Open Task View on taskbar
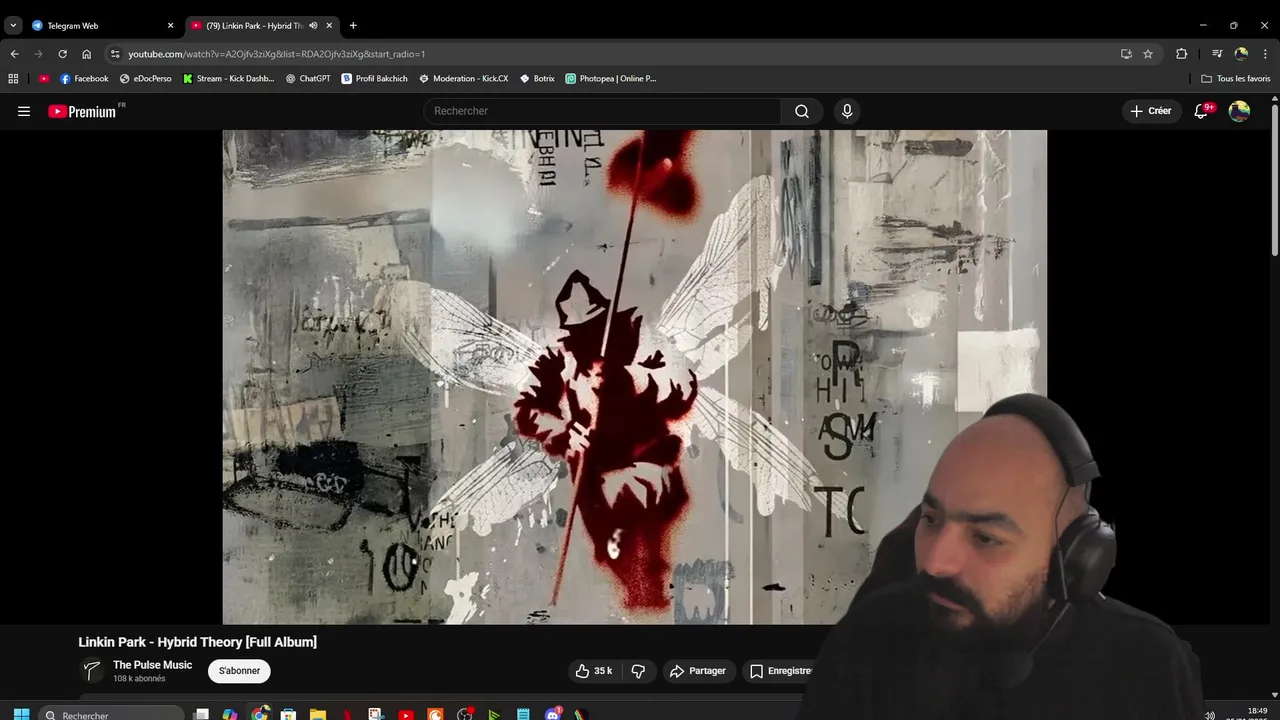The height and width of the screenshot is (720, 1280). pyautogui.click(x=201, y=714)
